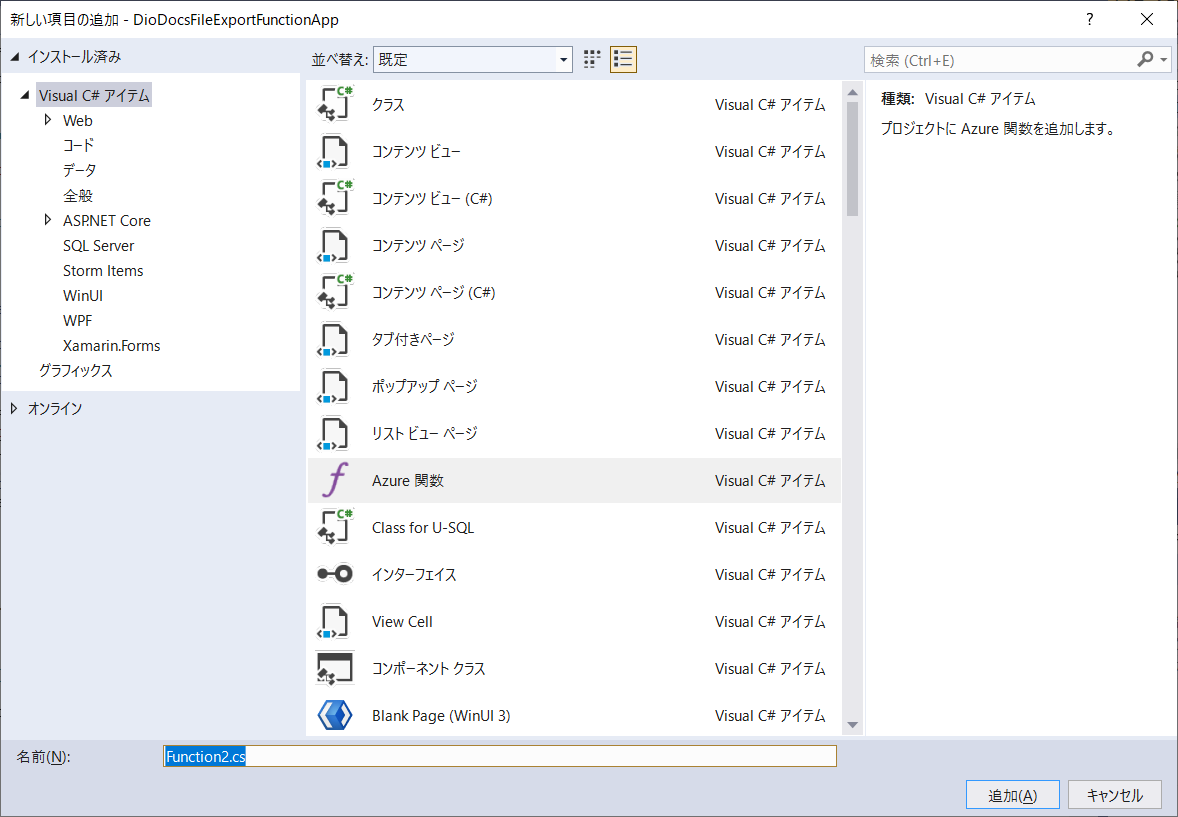Click the ポップアップ ページ template icon
1178x817 pixels.
click(334, 386)
